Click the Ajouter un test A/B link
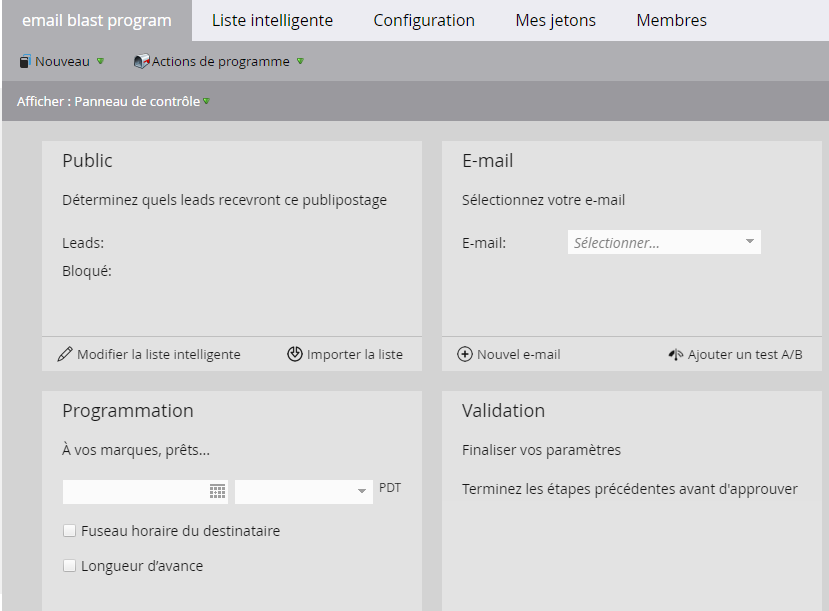 [x=745, y=354]
